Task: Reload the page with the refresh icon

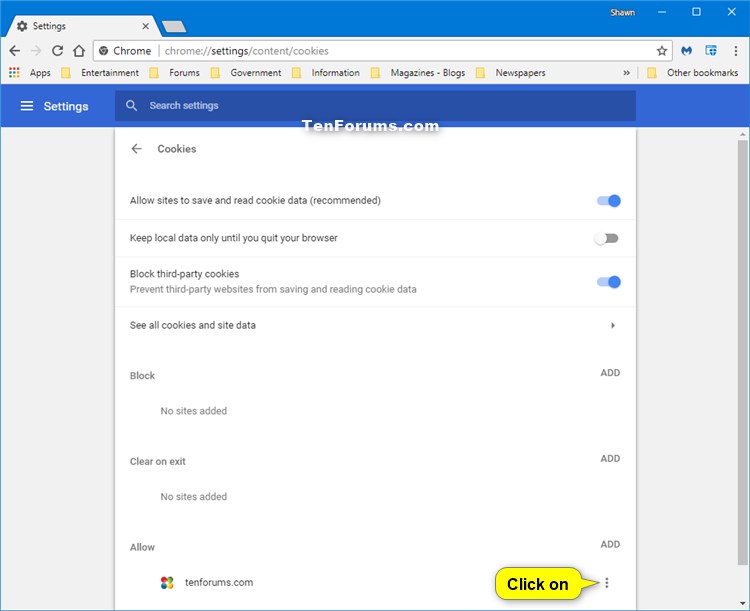Action: [x=57, y=51]
